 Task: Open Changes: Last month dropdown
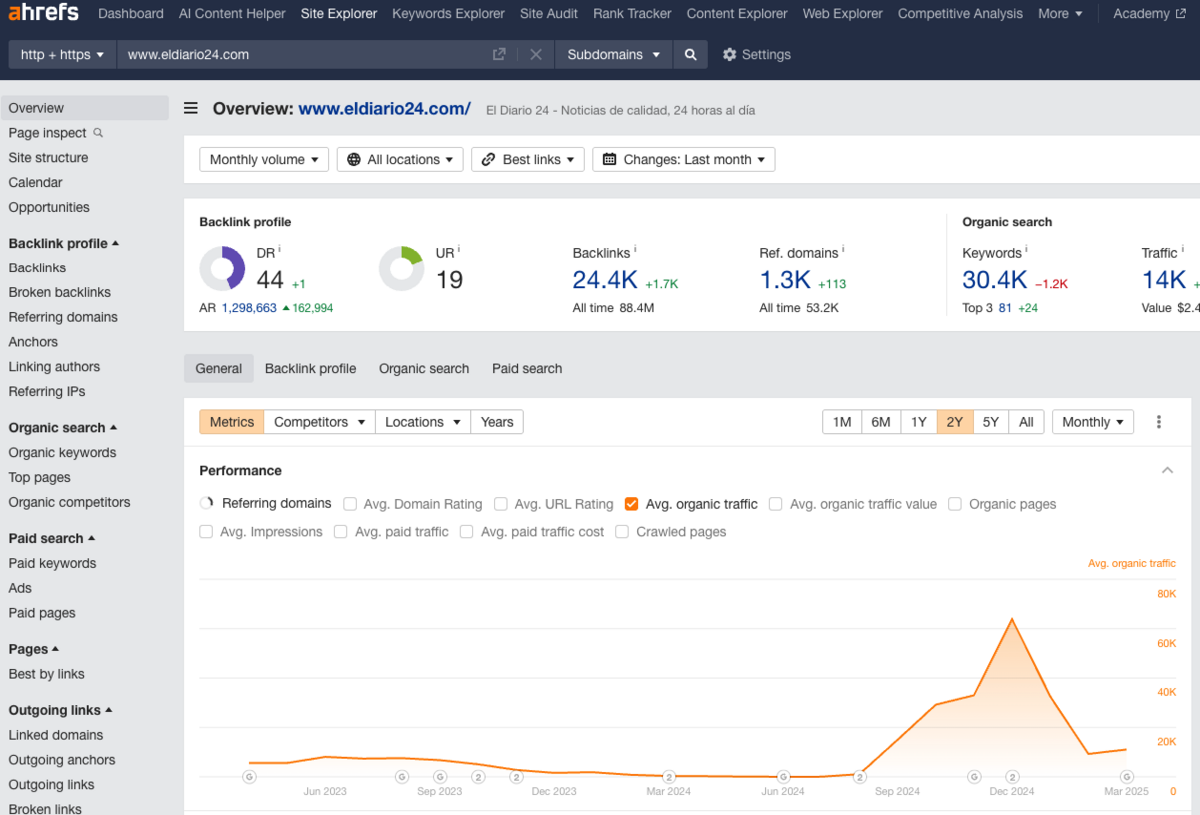(x=683, y=160)
